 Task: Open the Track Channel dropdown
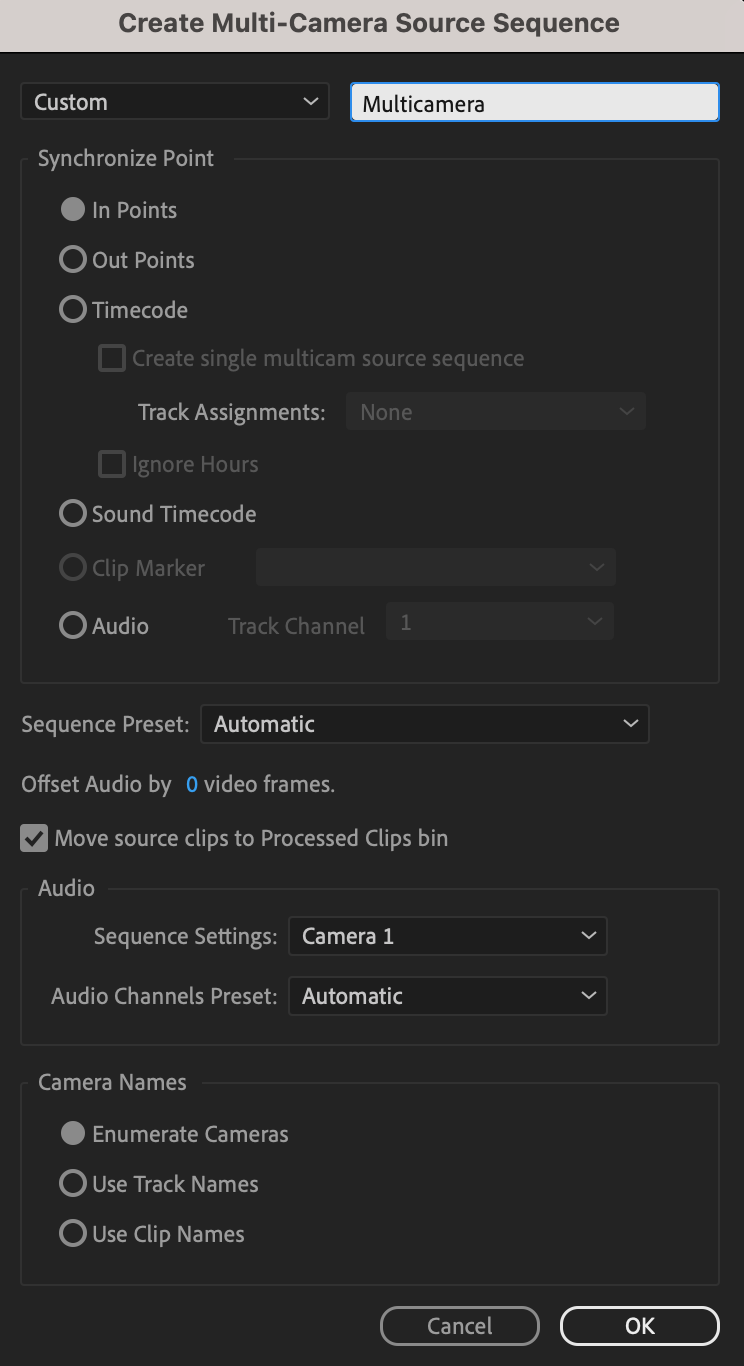click(x=500, y=623)
